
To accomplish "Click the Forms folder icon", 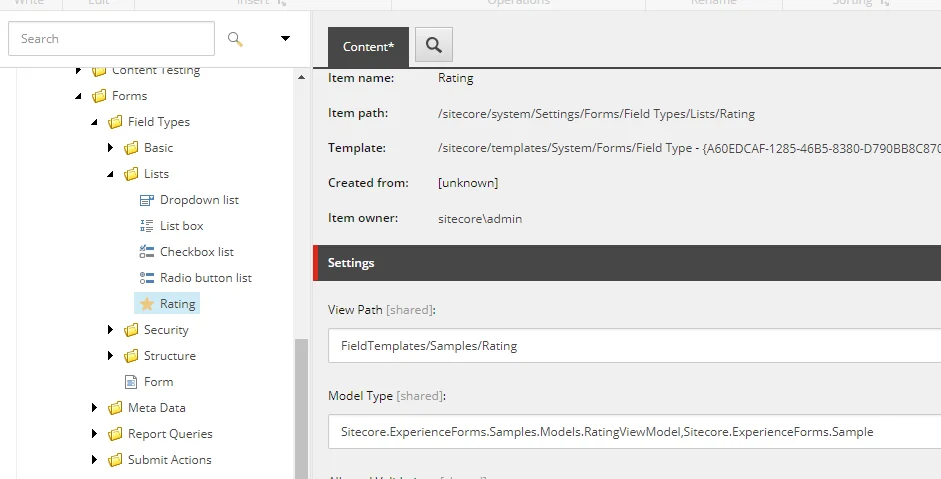I will [x=99, y=96].
